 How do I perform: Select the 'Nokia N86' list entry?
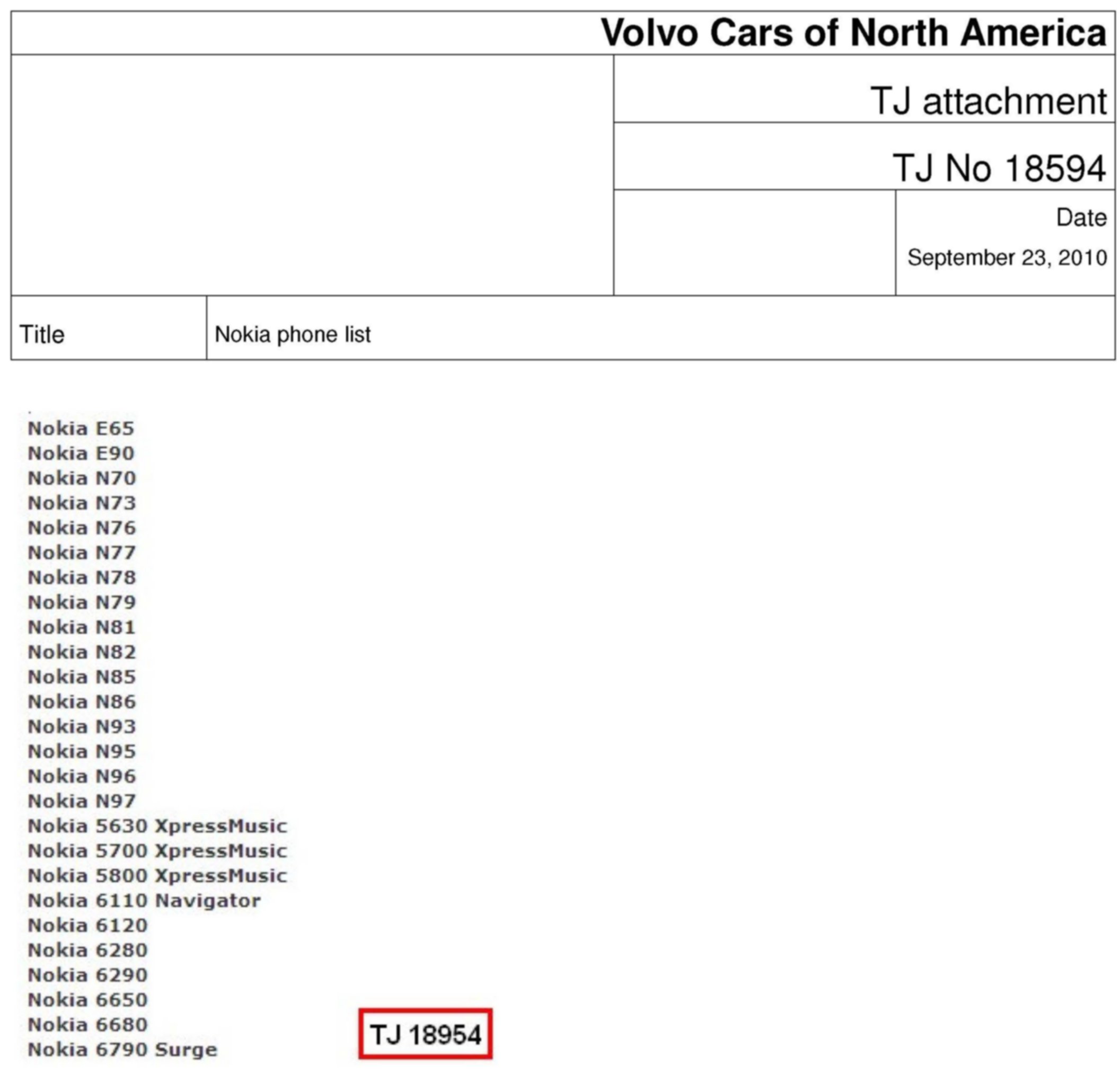(x=82, y=701)
